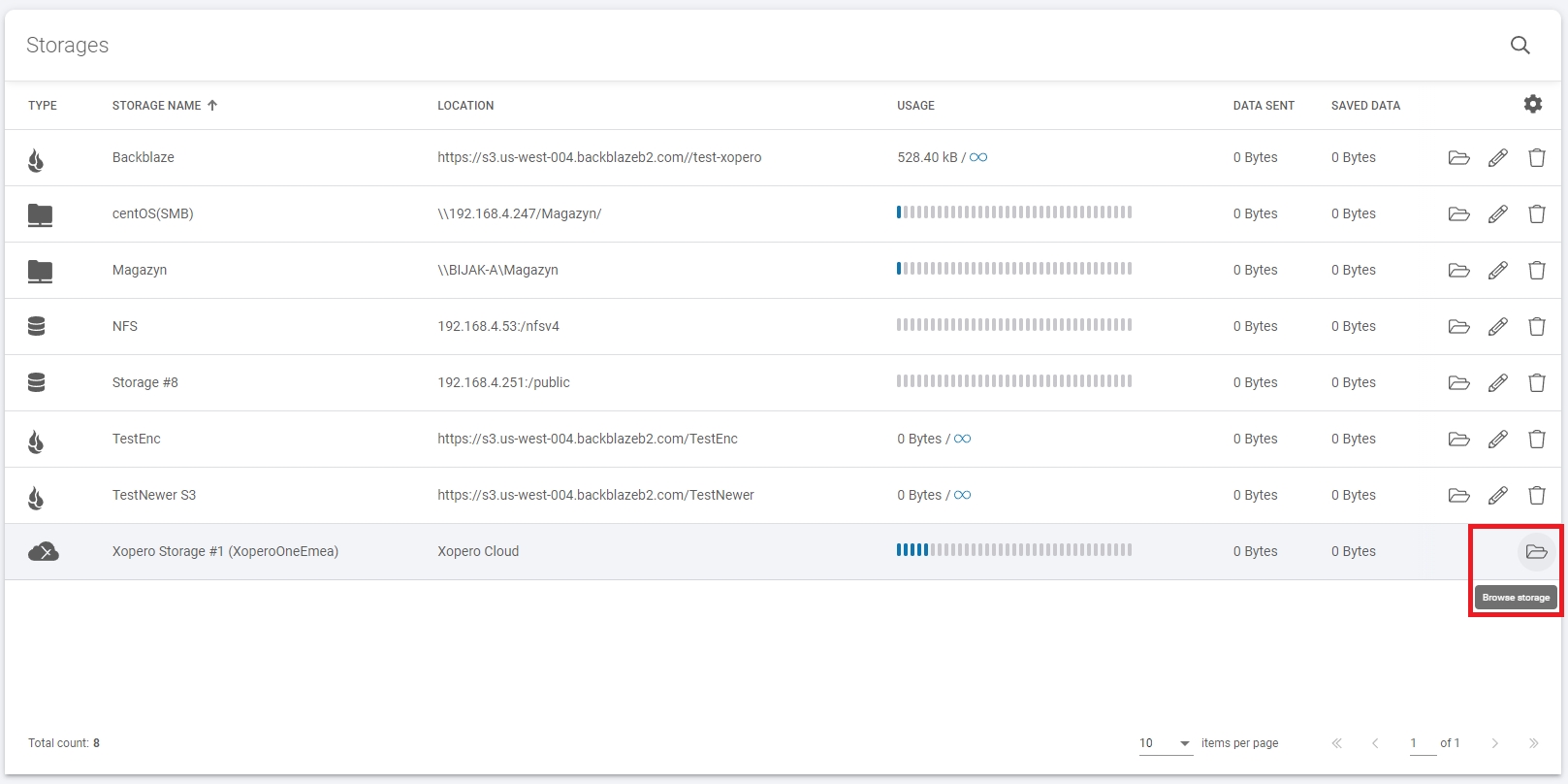Click usage bar of Xopero Storage #1
This screenshot has height=784, width=1568.
click(1013, 550)
